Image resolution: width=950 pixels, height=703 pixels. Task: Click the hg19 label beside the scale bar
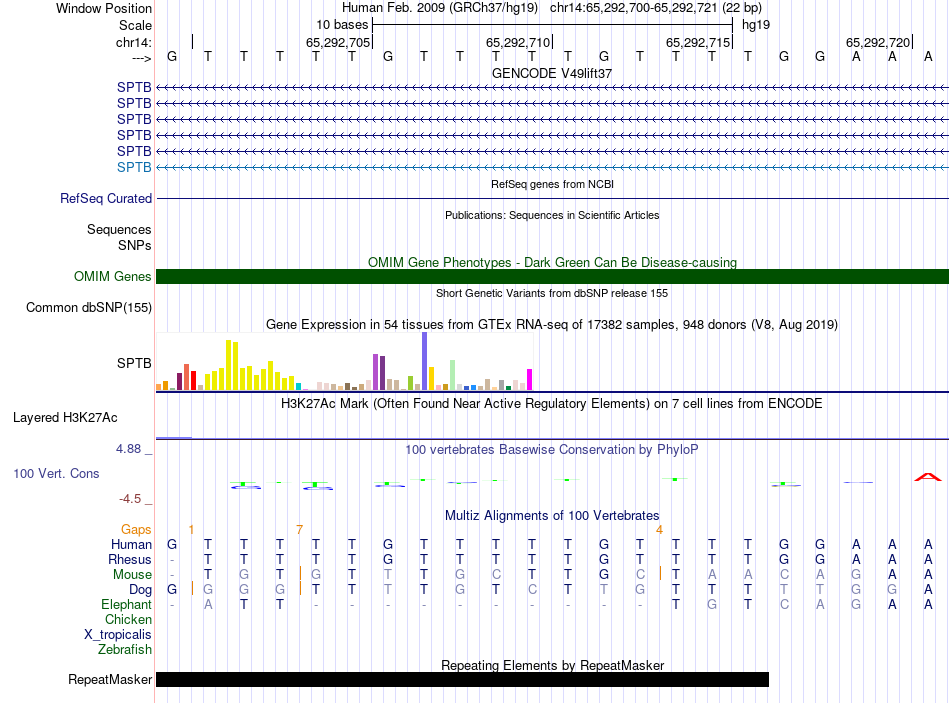click(x=756, y=25)
